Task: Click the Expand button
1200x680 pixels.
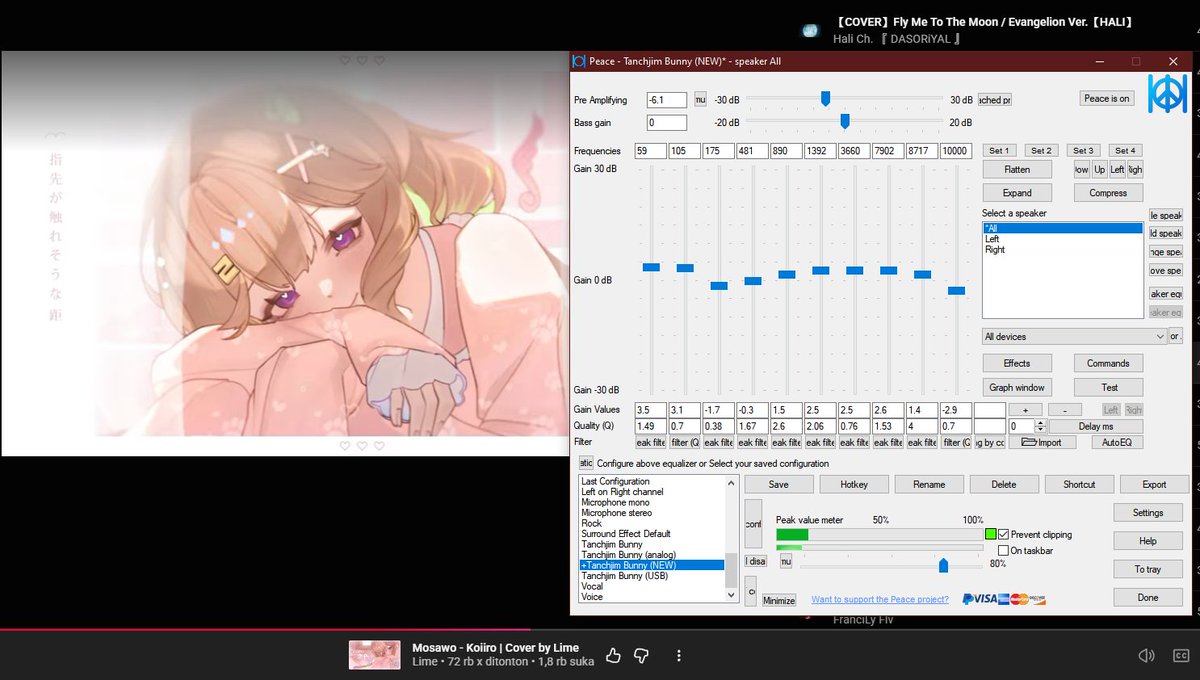Action: pyautogui.click(x=1017, y=193)
